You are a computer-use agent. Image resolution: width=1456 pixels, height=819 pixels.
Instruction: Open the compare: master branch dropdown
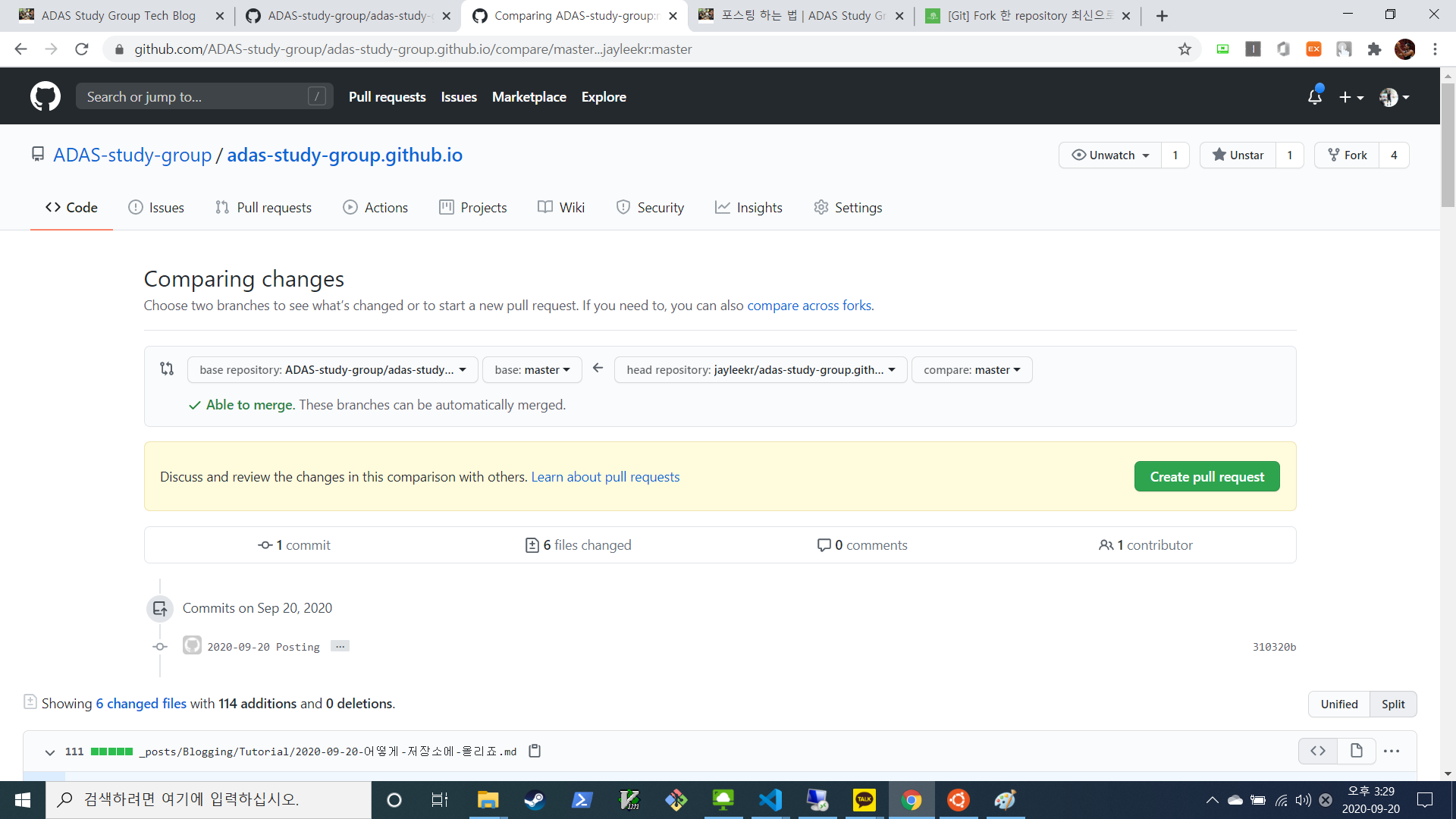point(971,369)
